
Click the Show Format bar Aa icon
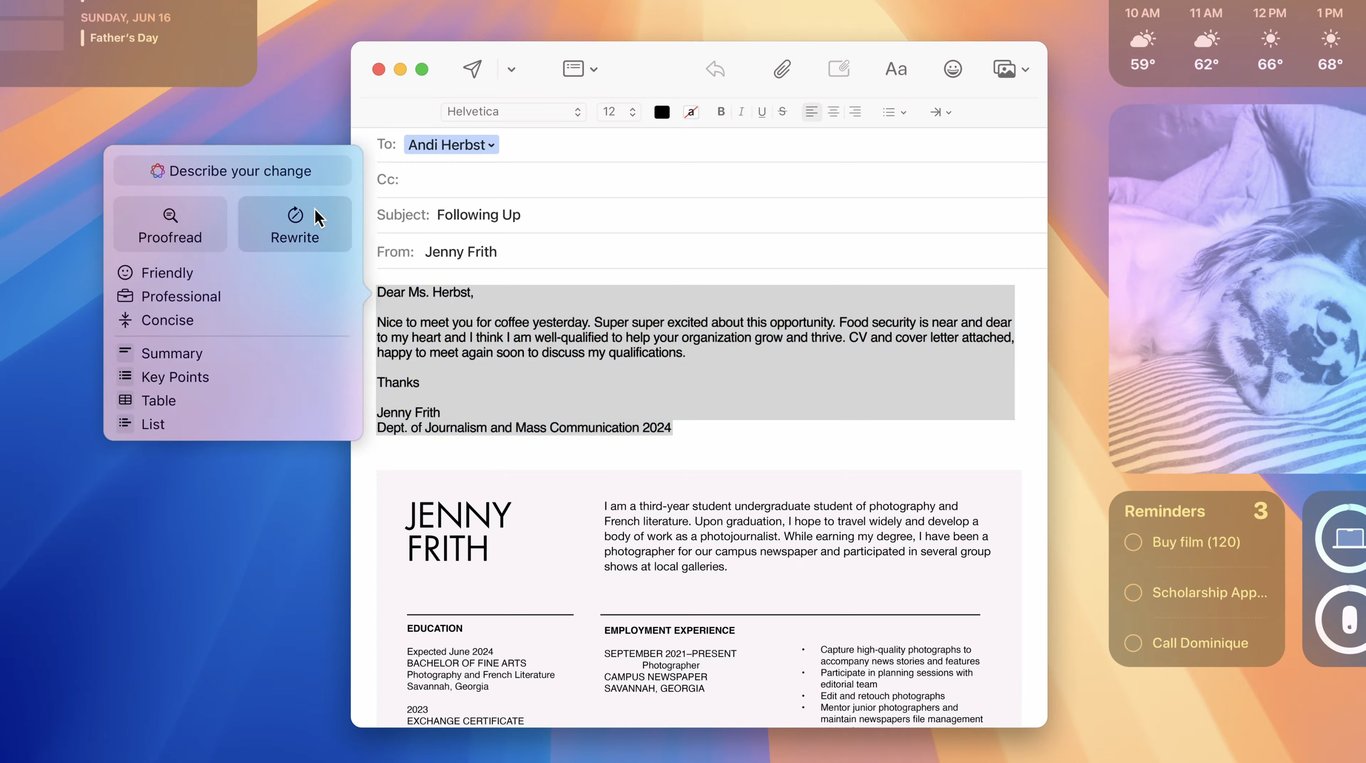tap(896, 69)
